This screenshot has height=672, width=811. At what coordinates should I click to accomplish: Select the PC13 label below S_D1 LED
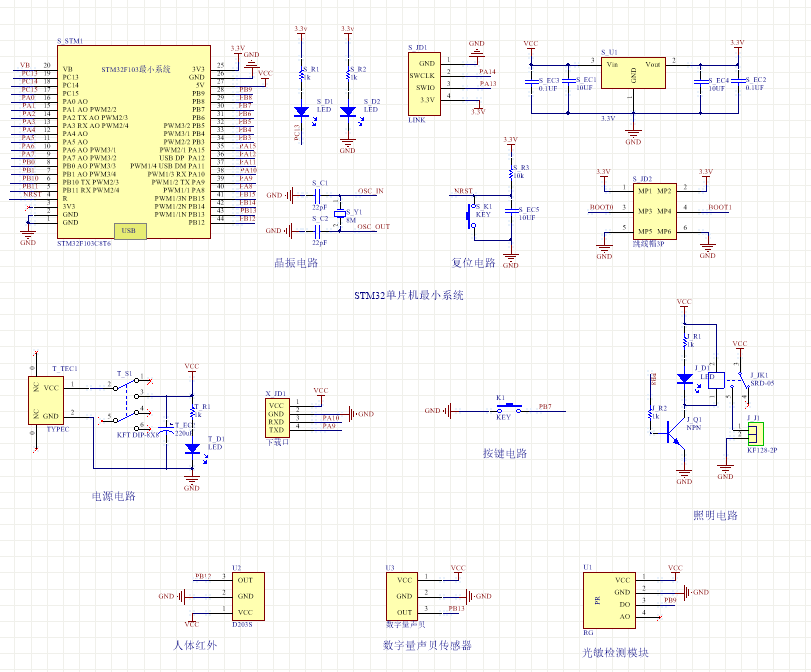[x=297, y=132]
